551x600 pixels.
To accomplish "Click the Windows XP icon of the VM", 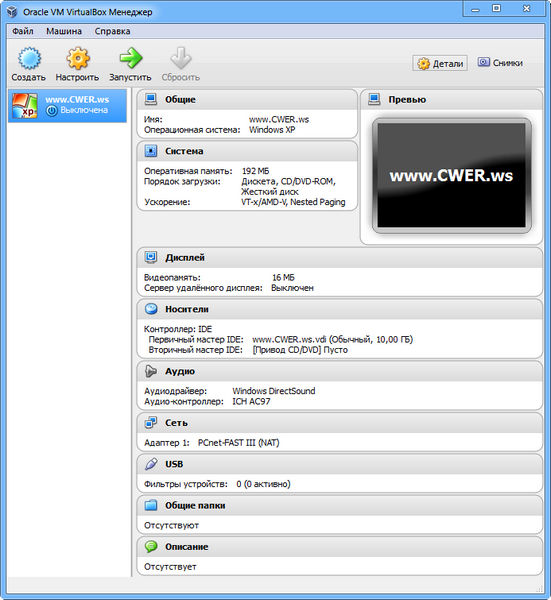I will (25, 105).
